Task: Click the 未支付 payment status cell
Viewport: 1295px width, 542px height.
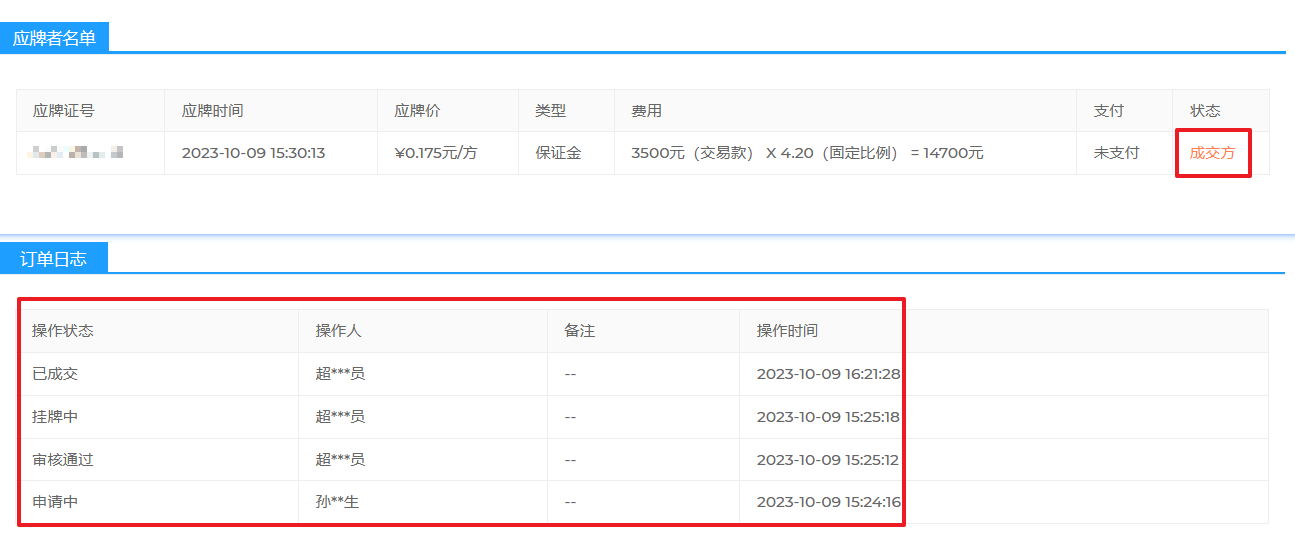Action: pyautogui.click(x=1116, y=153)
